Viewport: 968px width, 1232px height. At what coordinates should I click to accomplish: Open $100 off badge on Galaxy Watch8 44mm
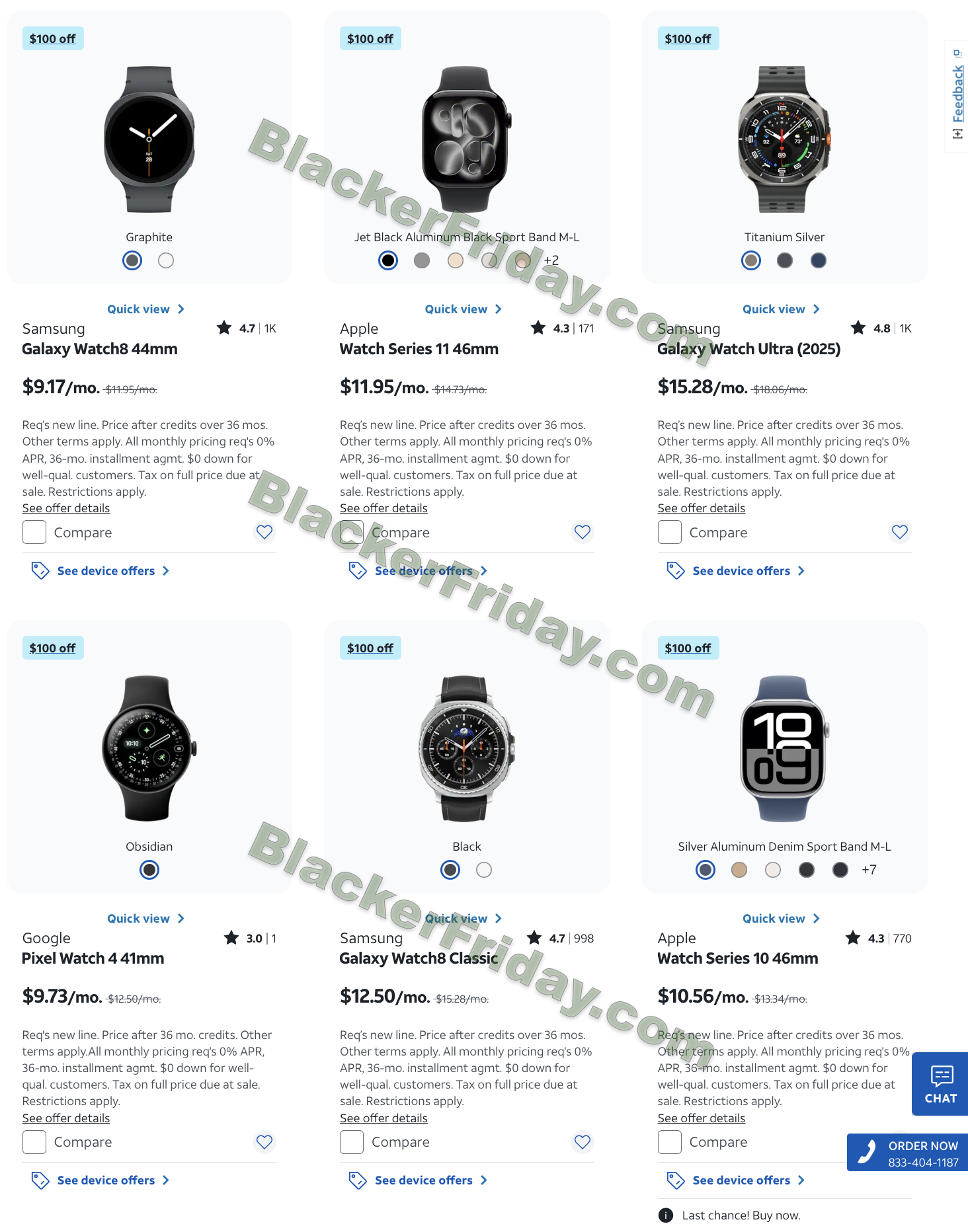[53, 38]
